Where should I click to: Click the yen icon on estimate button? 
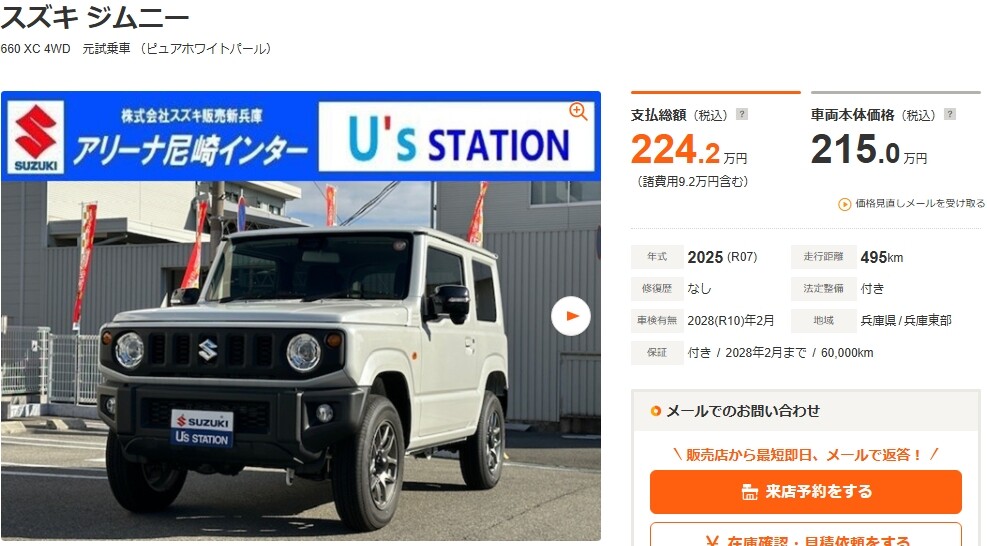[x=713, y=542]
